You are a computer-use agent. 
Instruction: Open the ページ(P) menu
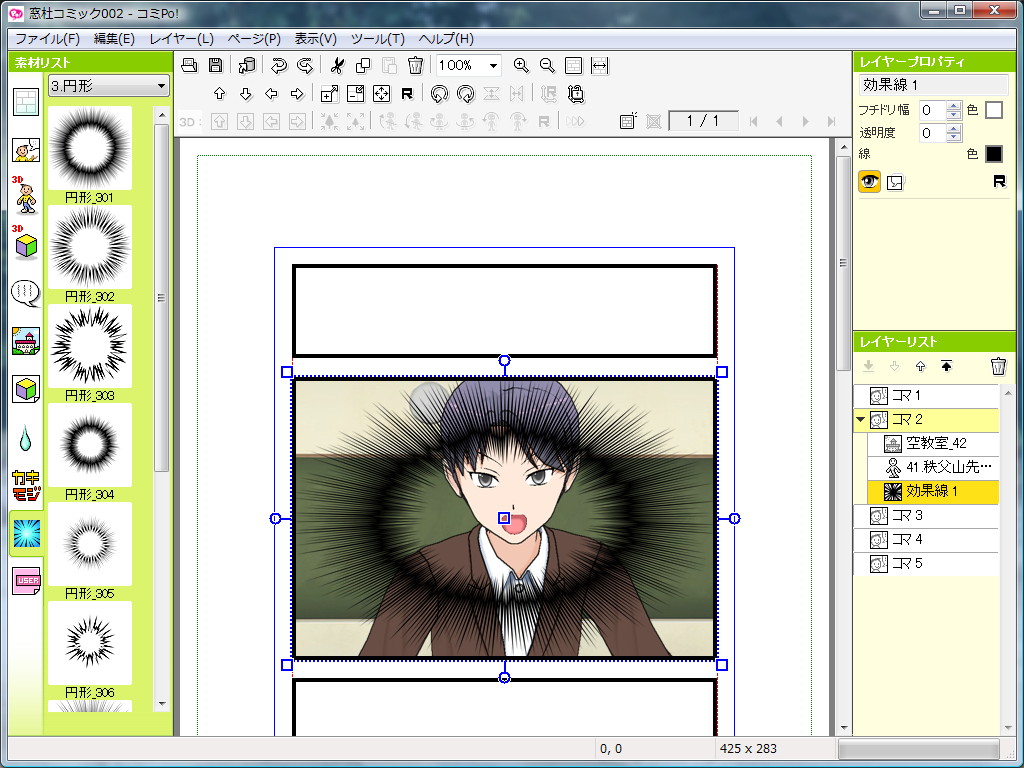[x=254, y=39]
